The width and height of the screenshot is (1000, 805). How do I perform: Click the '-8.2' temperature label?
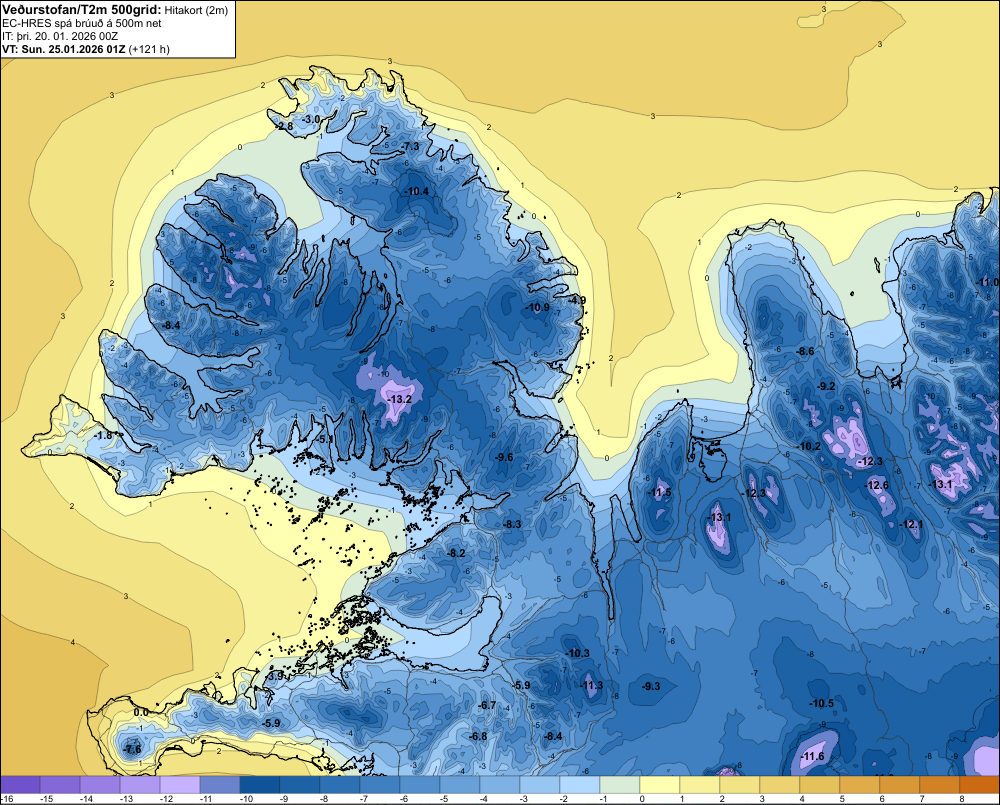click(x=456, y=554)
